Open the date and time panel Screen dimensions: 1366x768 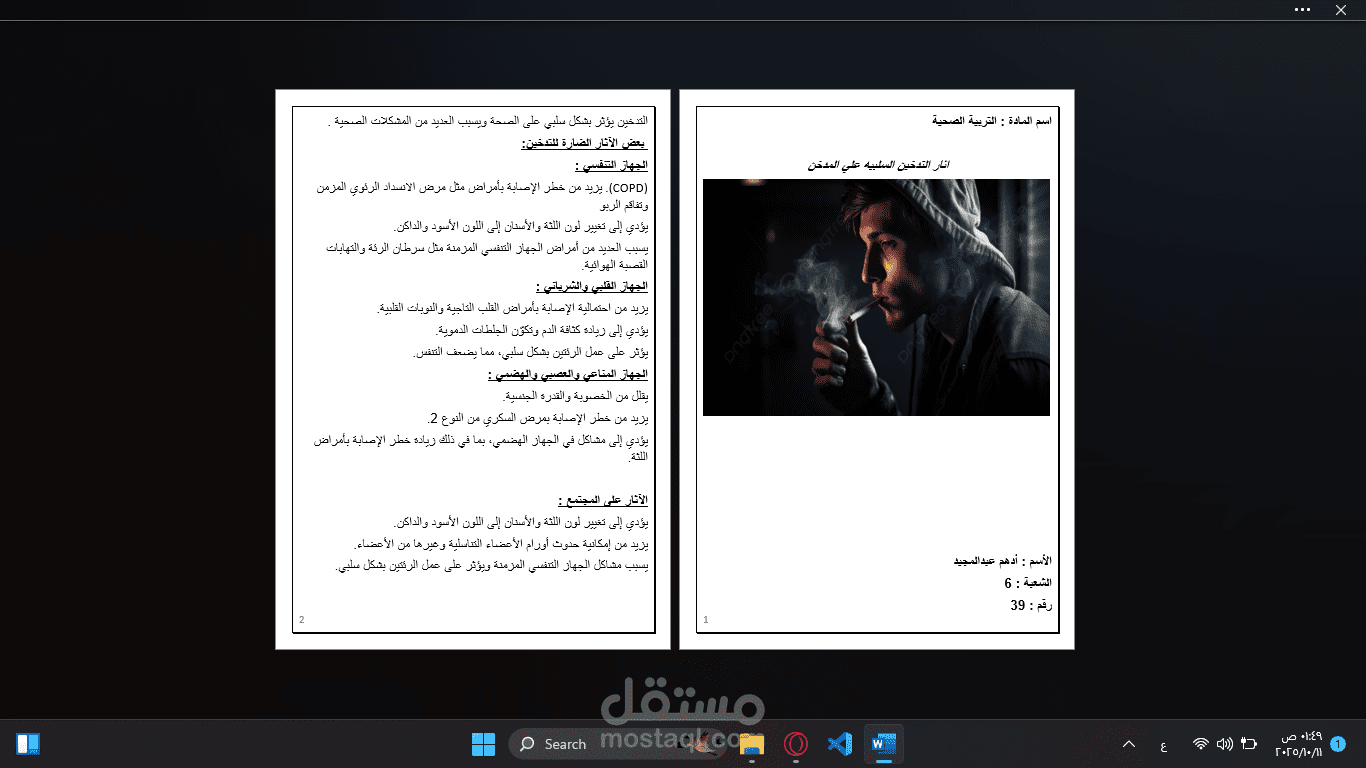(x=1298, y=744)
